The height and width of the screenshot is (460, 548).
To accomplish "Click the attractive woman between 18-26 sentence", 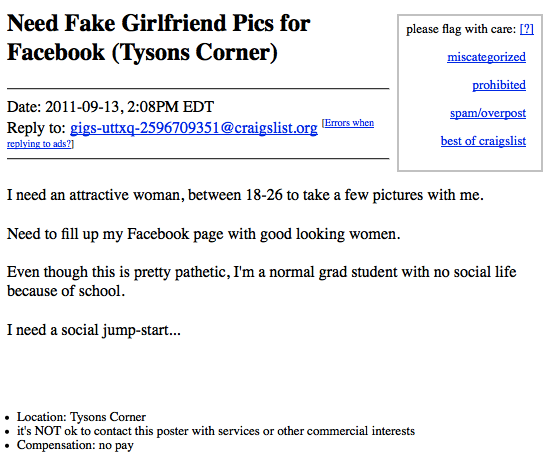I will click(x=245, y=195).
